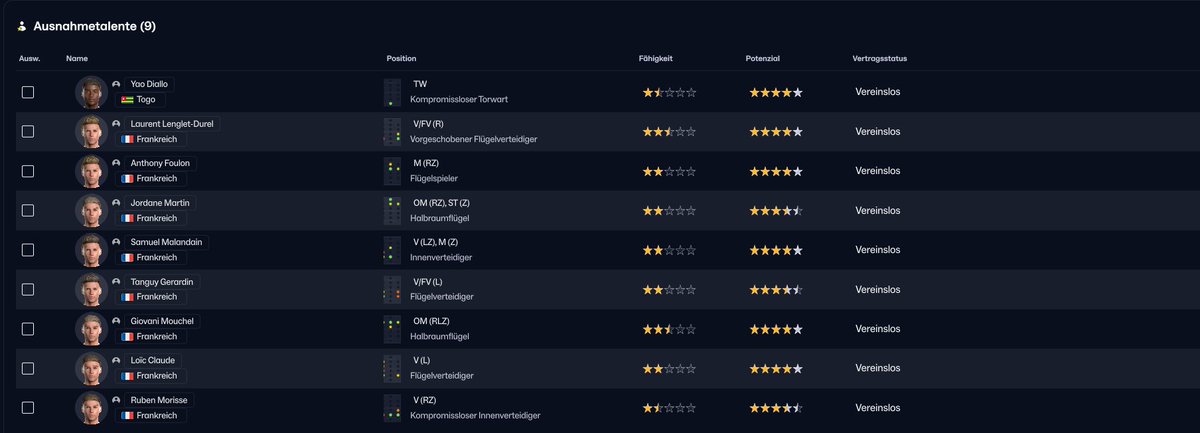Enable the checkbox for Tanguy Gerardin
This screenshot has width=1200, height=433.
[x=28, y=289]
